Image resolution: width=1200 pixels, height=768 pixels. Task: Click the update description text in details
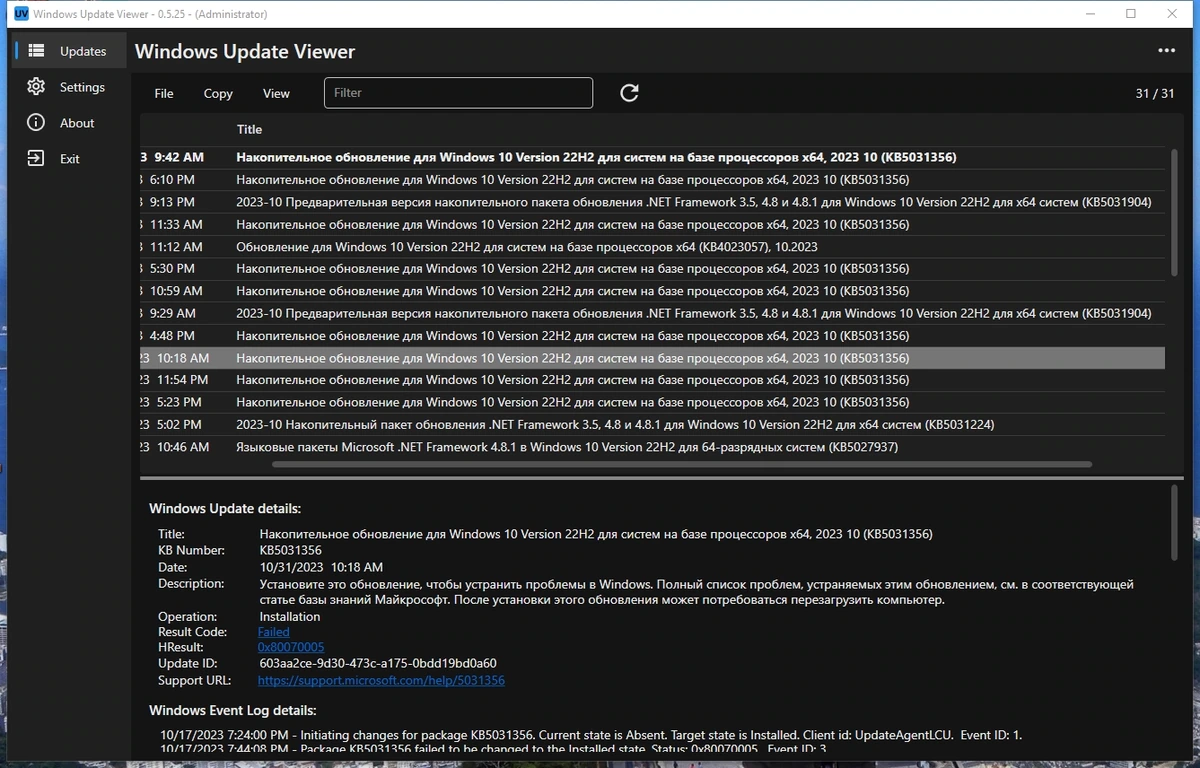pyautogui.click(x=697, y=591)
